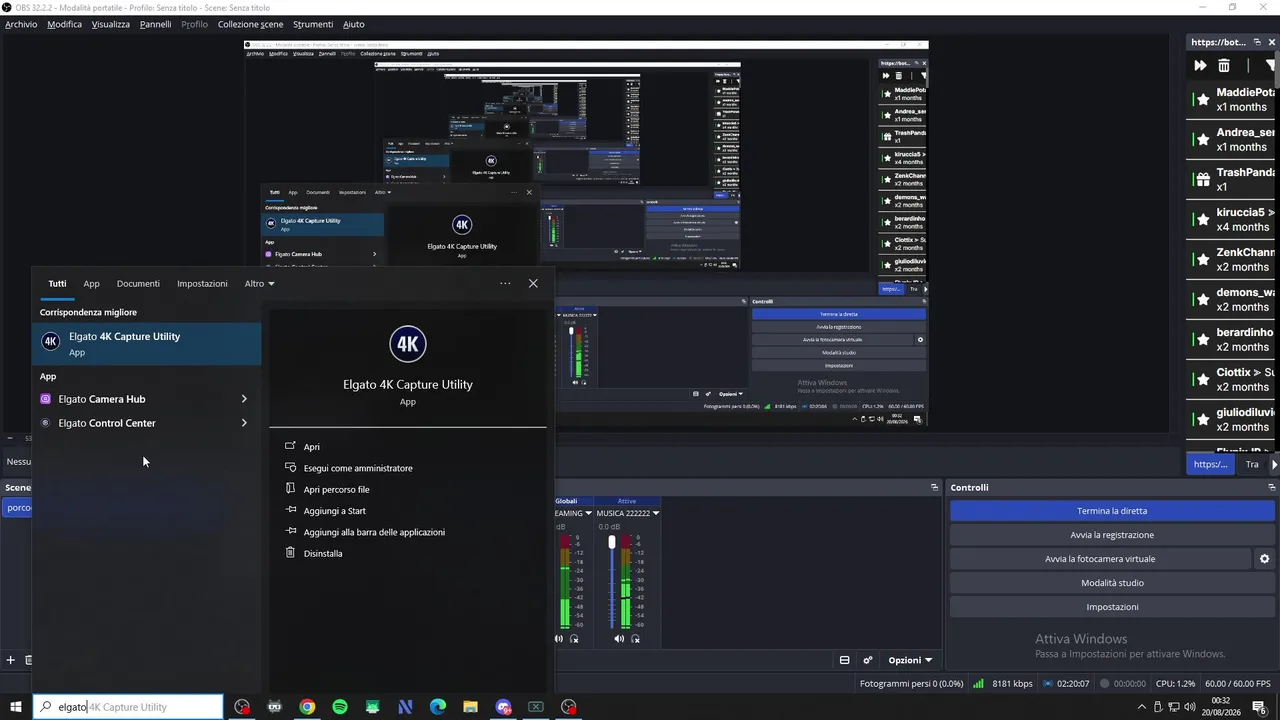1280x720 pixels.
Task: Select the Tra dock tab
Action: [x=1252, y=464]
